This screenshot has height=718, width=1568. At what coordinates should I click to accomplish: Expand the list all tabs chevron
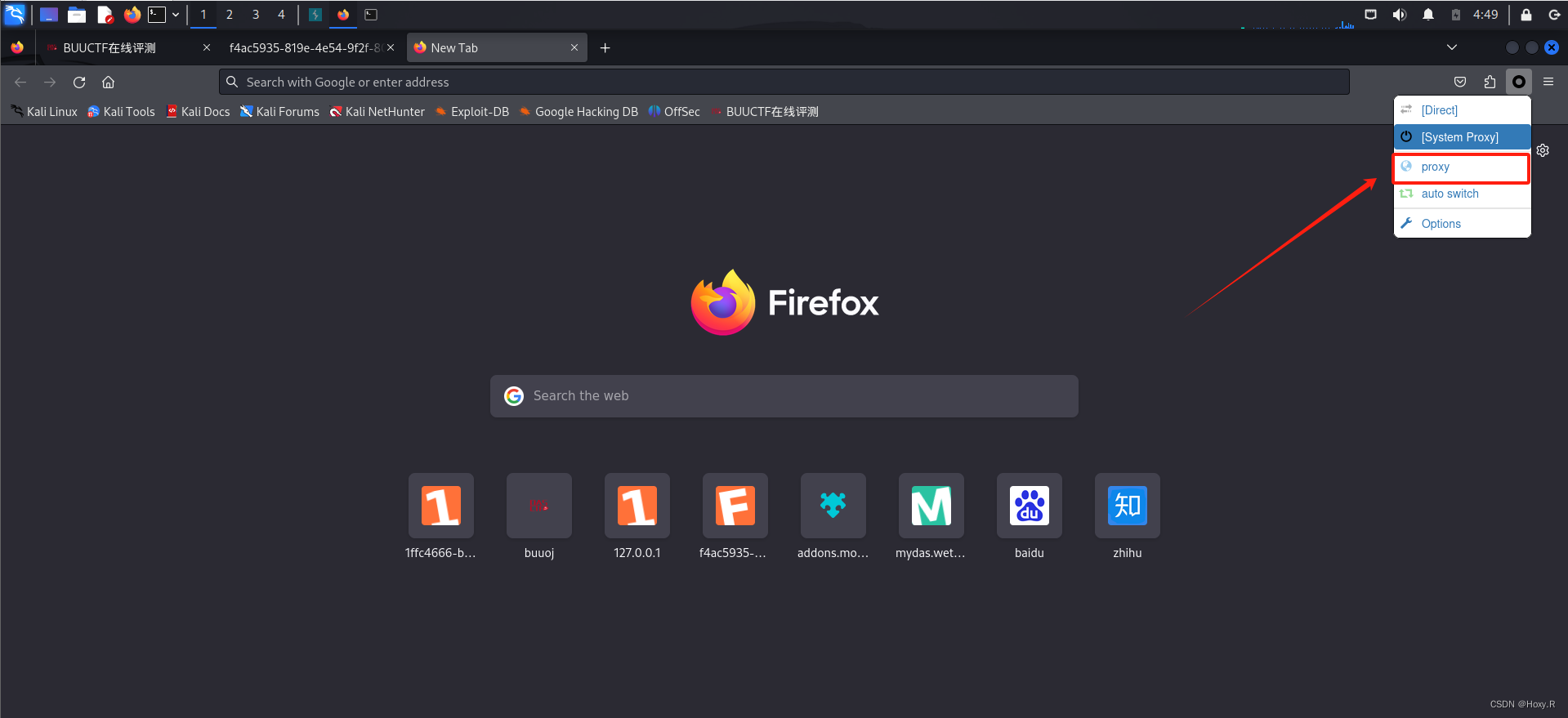[x=1452, y=47]
